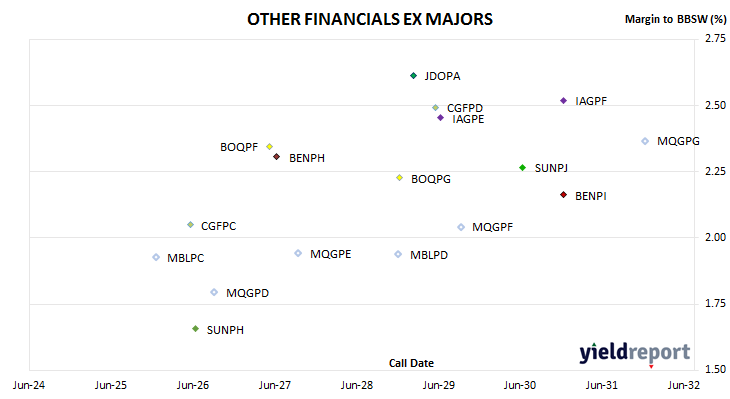Click the chart title Other Financials Ex Majors
The width and height of the screenshot is (730, 399).
click(370, 19)
